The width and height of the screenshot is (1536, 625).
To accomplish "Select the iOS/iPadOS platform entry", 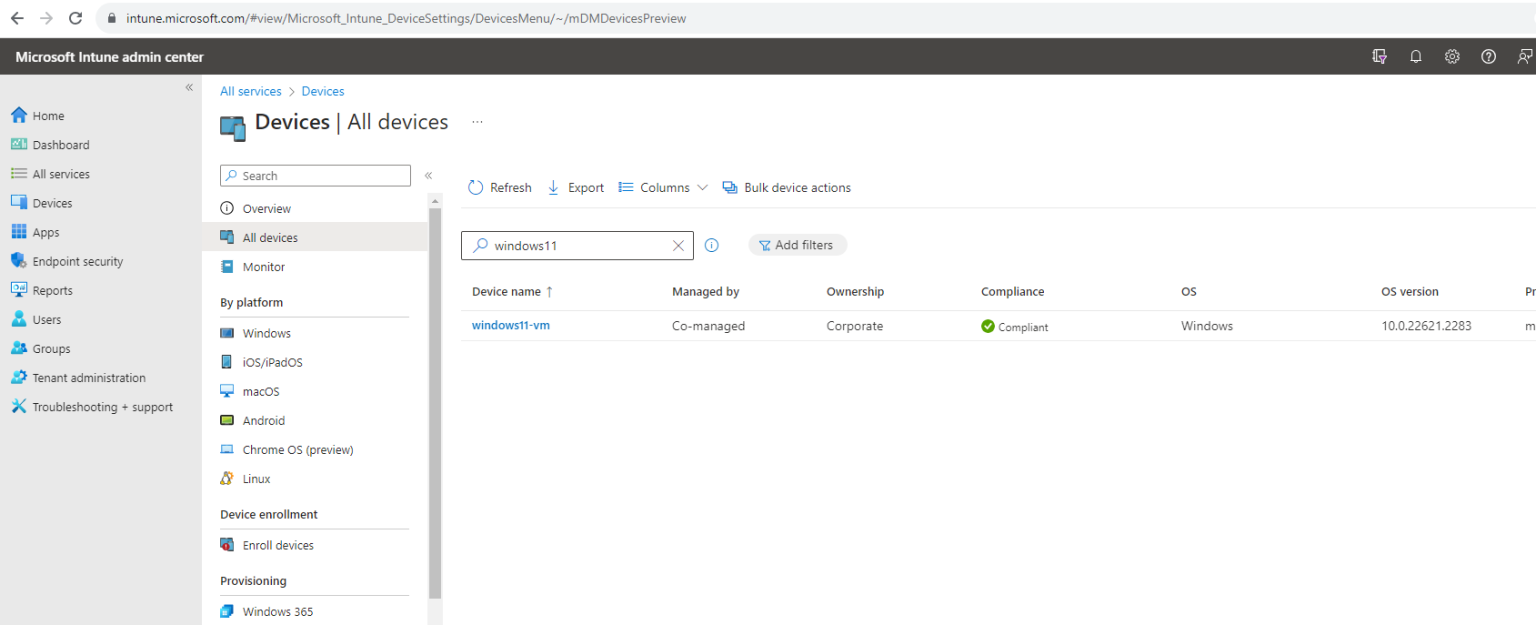I will click(270, 362).
